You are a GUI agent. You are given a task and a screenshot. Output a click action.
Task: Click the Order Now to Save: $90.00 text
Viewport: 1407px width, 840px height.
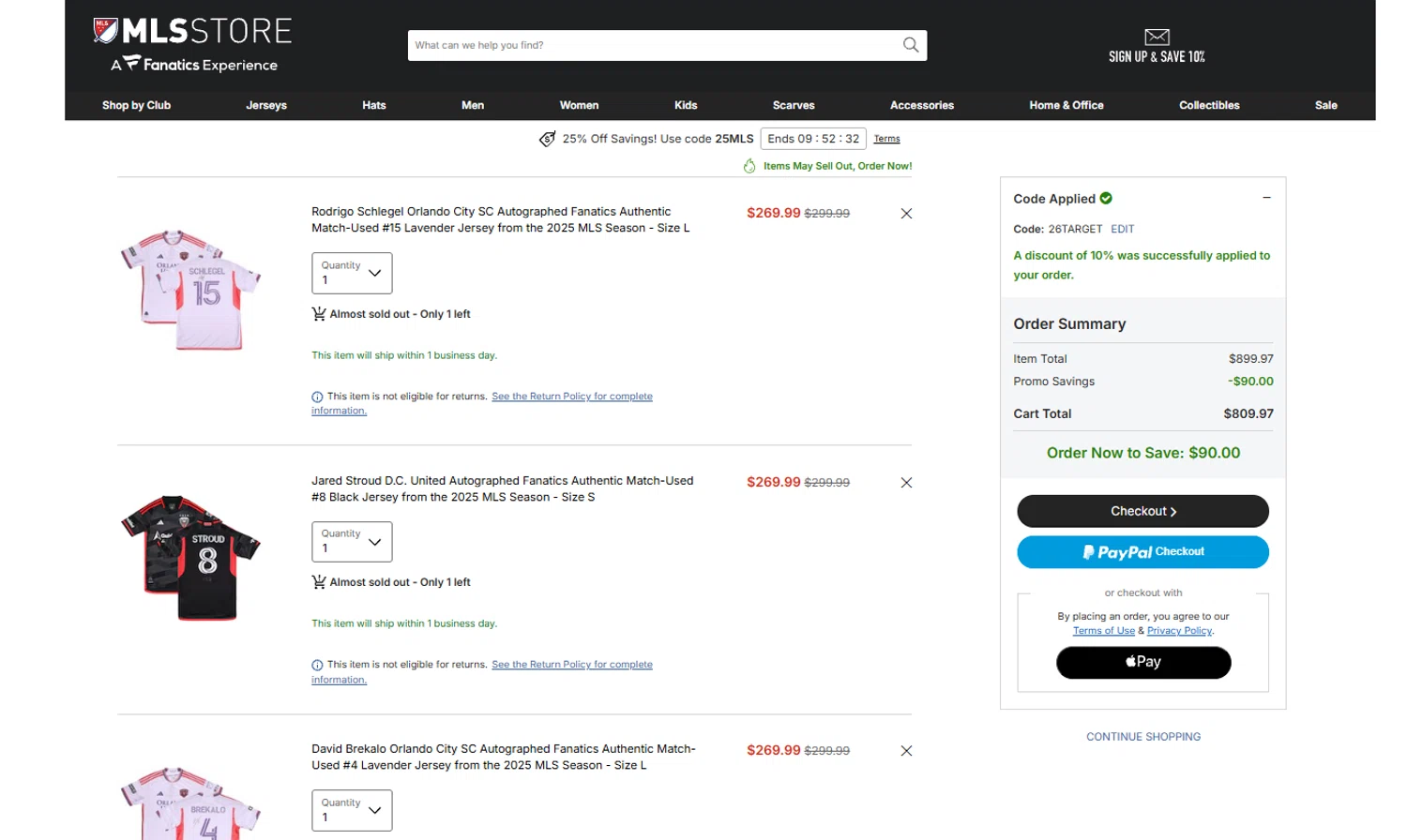point(1143,453)
